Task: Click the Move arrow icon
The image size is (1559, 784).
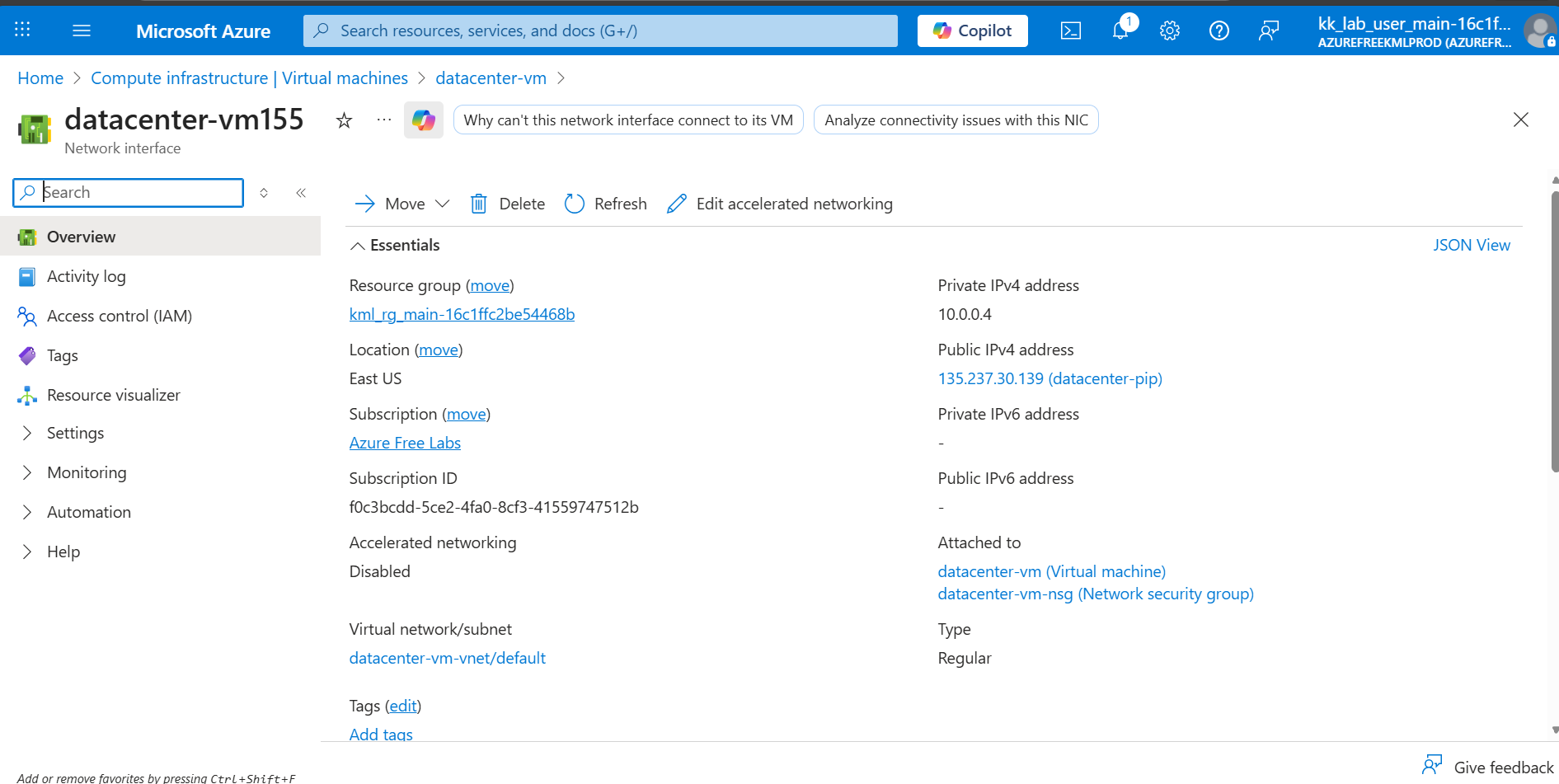Action: (365, 204)
